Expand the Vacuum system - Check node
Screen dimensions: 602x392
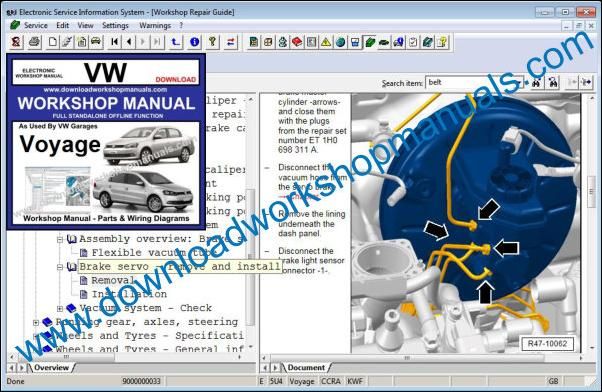[60, 308]
